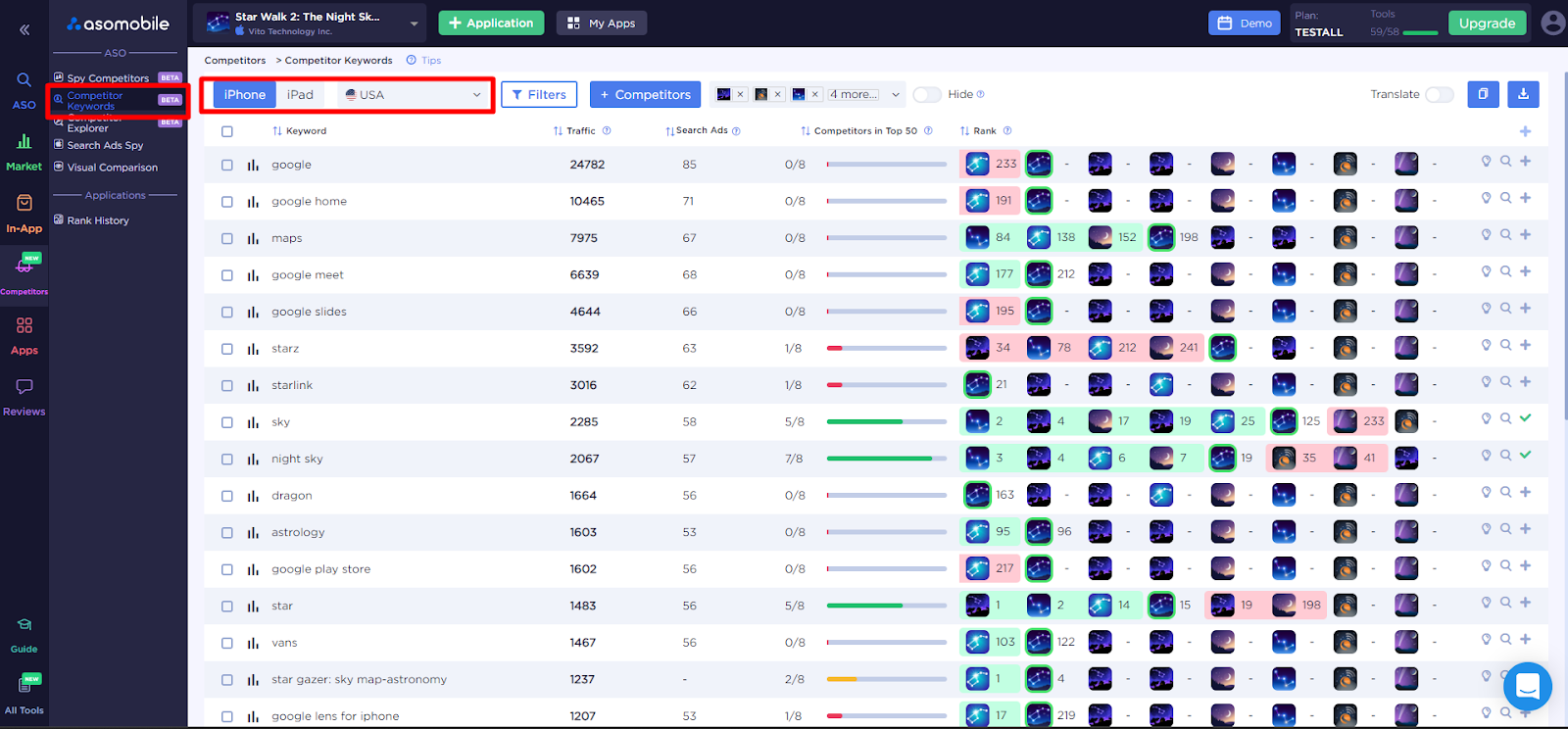Collapse the sidebar with double chevron
1568x729 pixels.
pyautogui.click(x=24, y=29)
